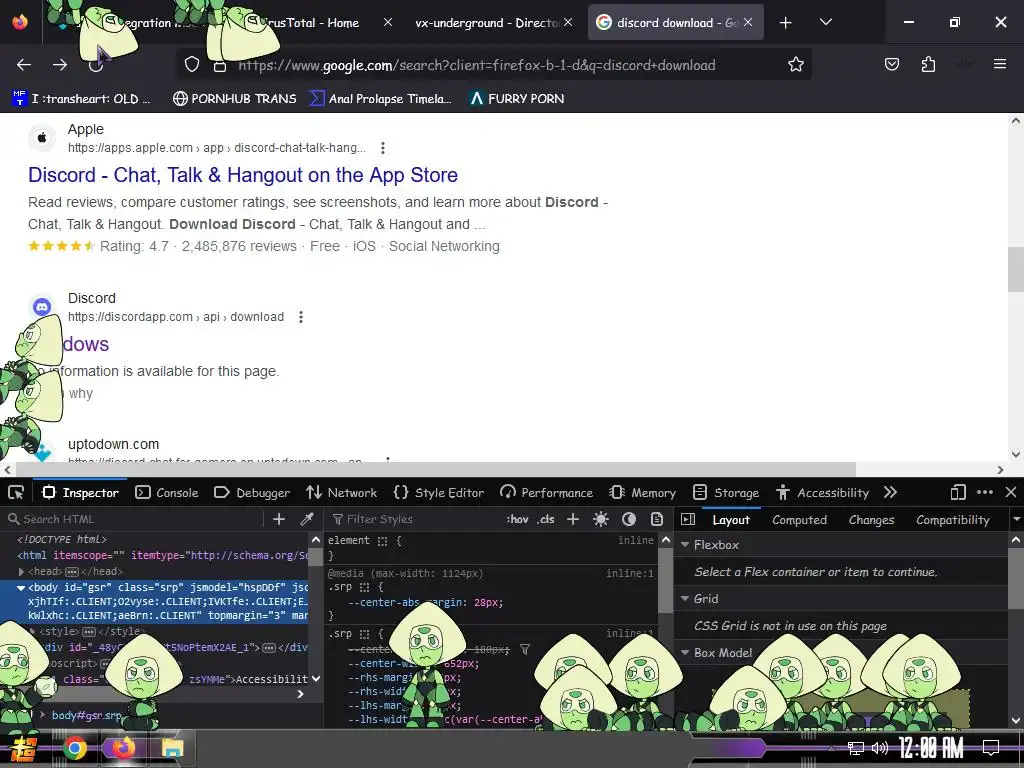The height and width of the screenshot is (768, 1024).
Task: Collapse the Box Model section
Action: pyautogui.click(x=685, y=653)
